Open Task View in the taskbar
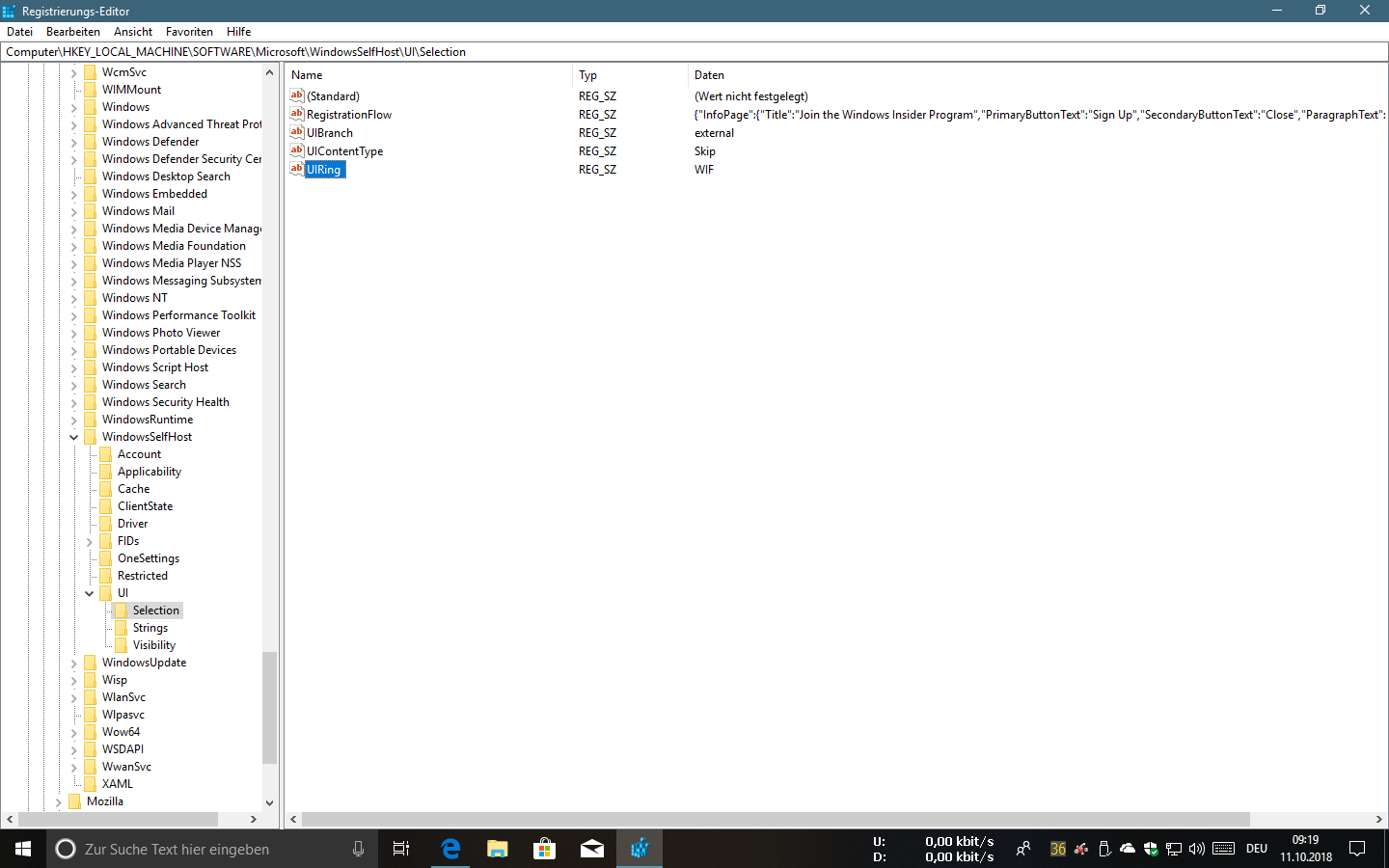Image resolution: width=1389 pixels, height=868 pixels. 401,849
